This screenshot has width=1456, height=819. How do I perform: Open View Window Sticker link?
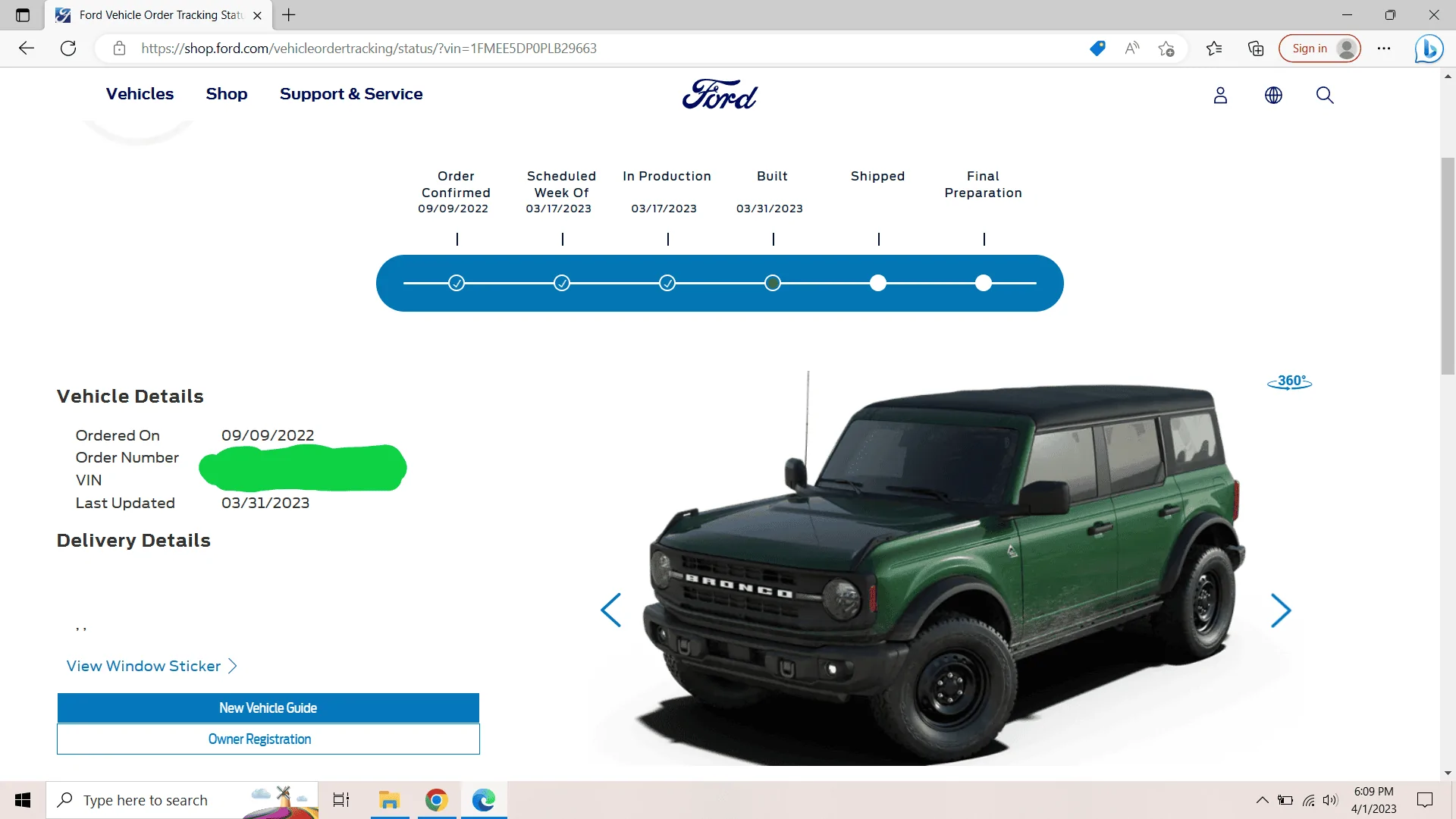(x=152, y=666)
